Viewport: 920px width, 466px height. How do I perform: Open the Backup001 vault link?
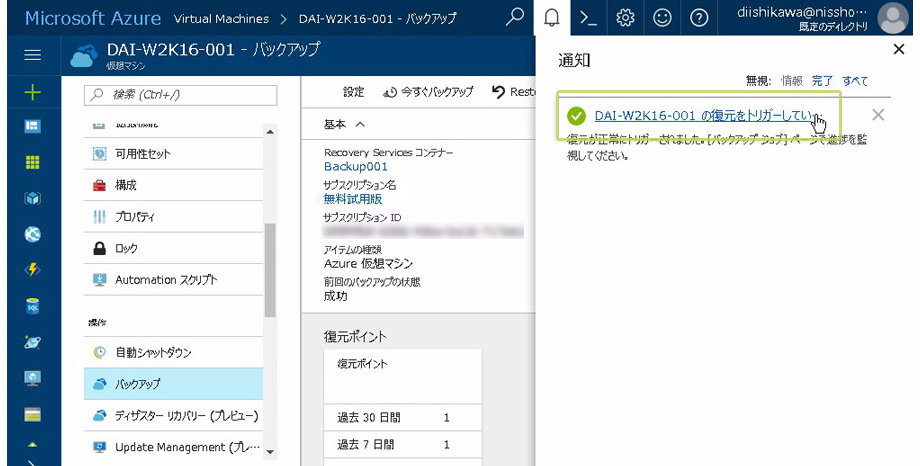(356, 167)
